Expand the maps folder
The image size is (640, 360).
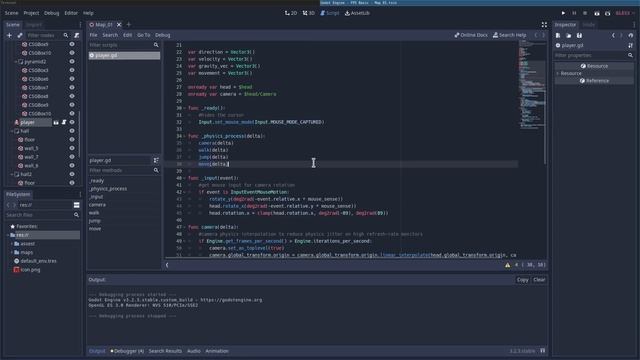tap(12, 252)
